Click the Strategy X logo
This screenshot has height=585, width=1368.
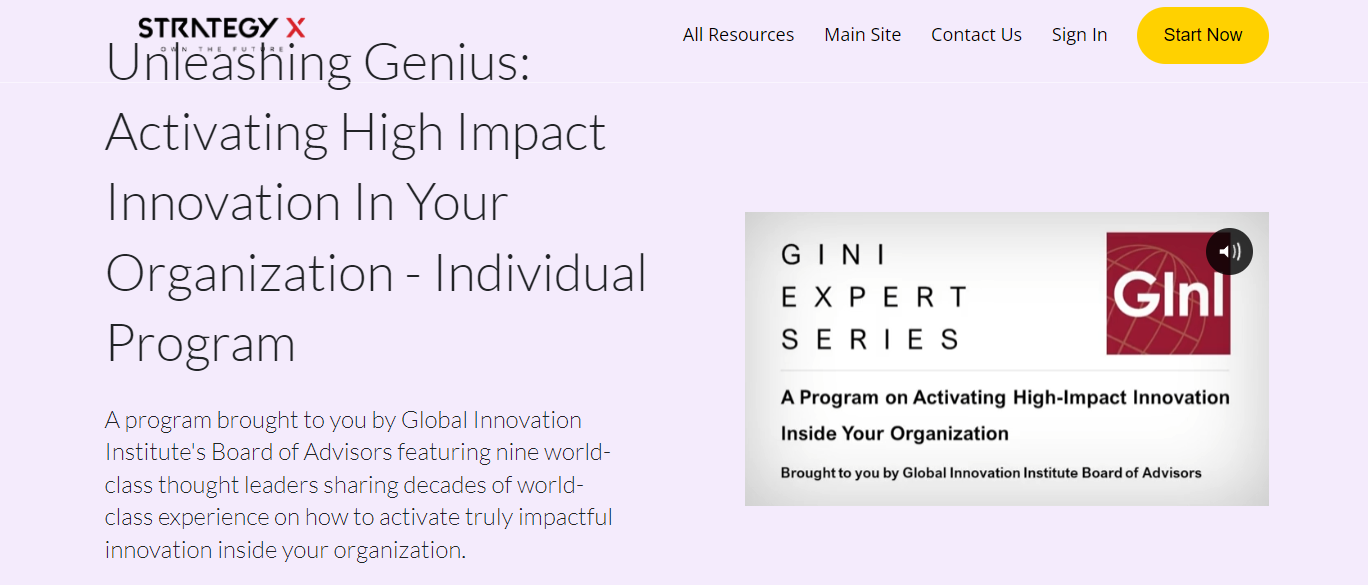point(222,32)
